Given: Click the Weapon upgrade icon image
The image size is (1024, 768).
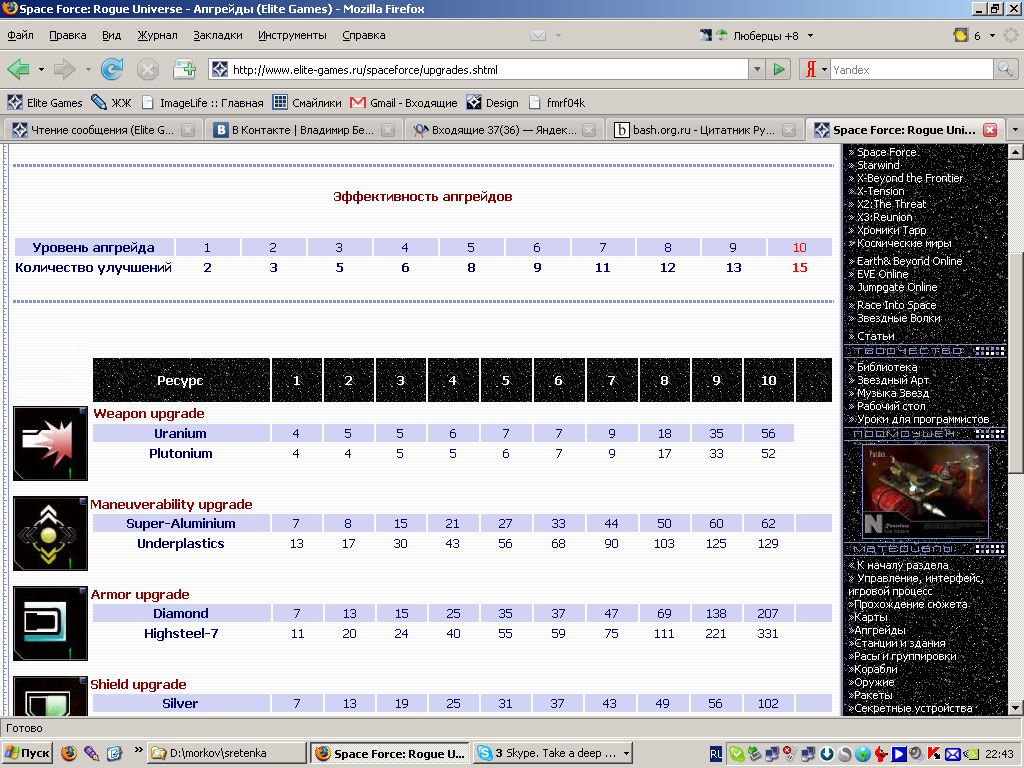Looking at the screenshot, I should (x=50, y=443).
